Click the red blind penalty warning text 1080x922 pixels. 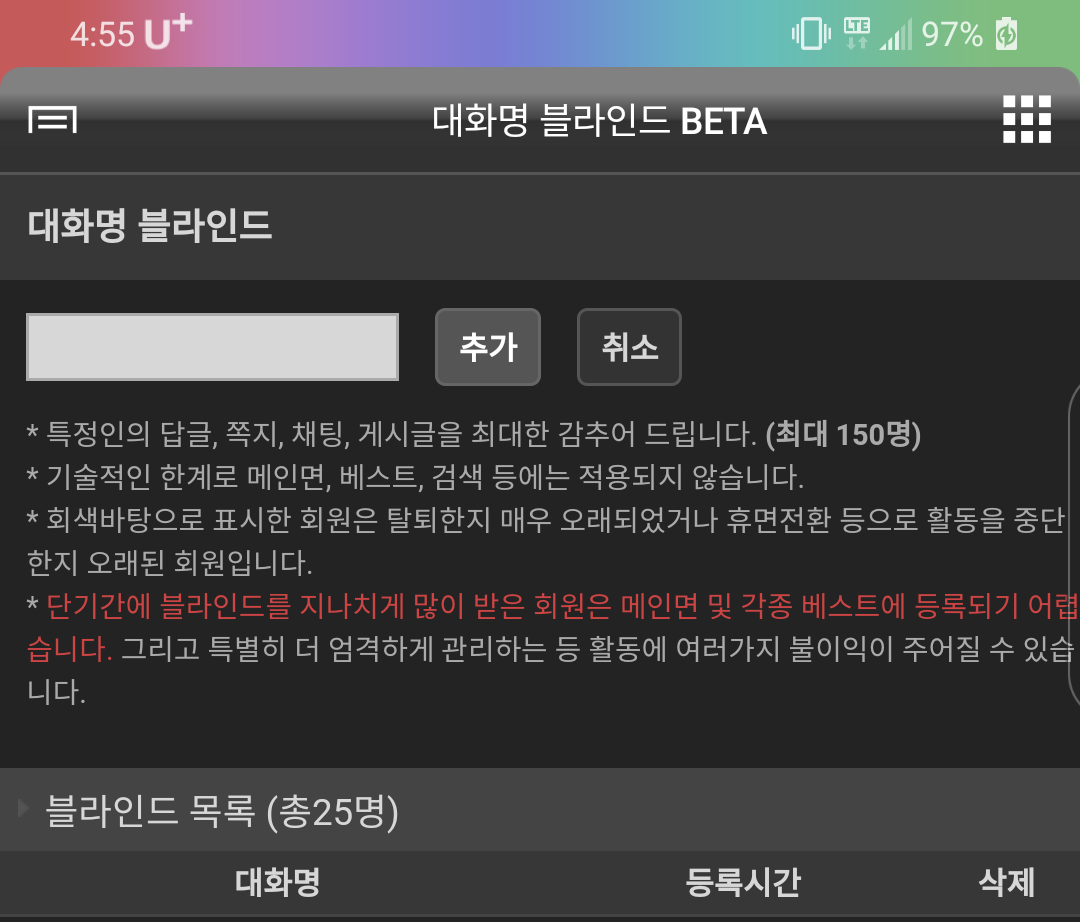(x=551, y=627)
